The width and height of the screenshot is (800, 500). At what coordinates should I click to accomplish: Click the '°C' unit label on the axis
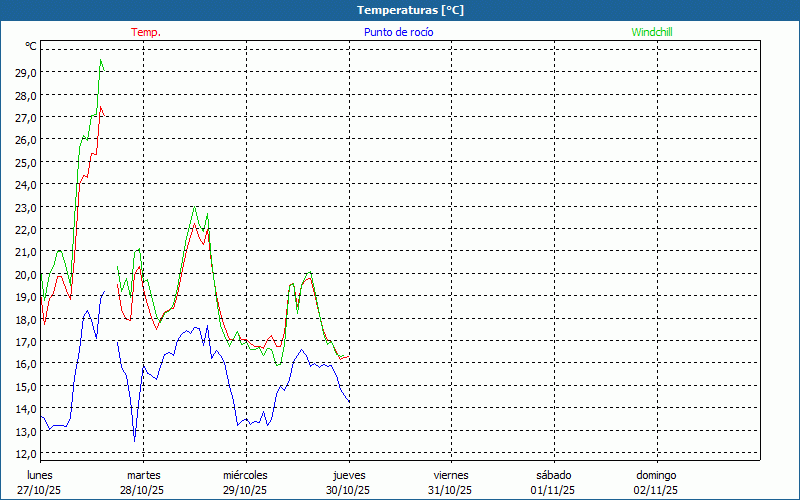[31, 47]
